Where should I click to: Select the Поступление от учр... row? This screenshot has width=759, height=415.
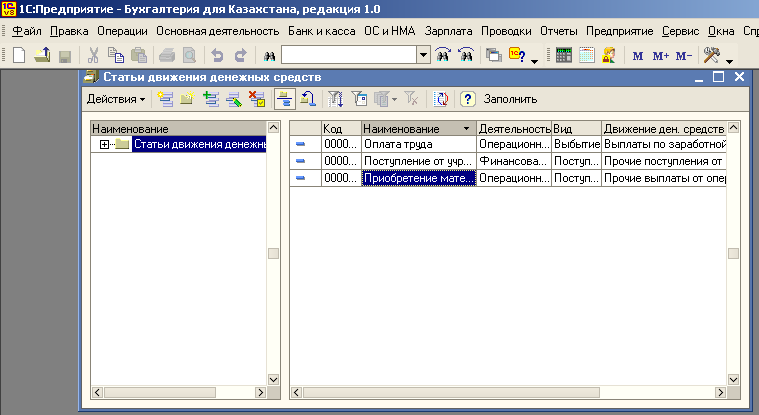click(x=508, y=161)
